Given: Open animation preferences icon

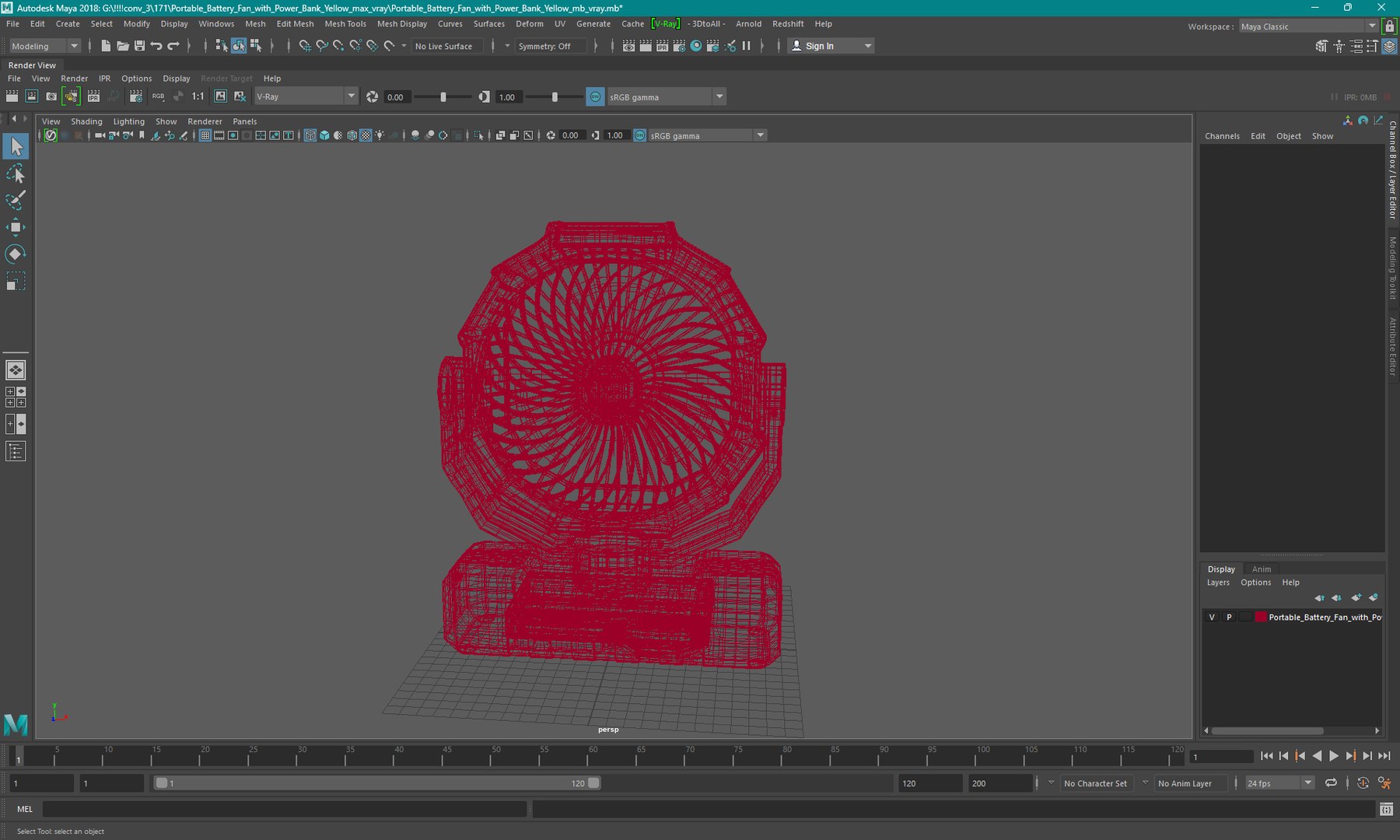Looking at the screenshot, I should [1384, 783].
